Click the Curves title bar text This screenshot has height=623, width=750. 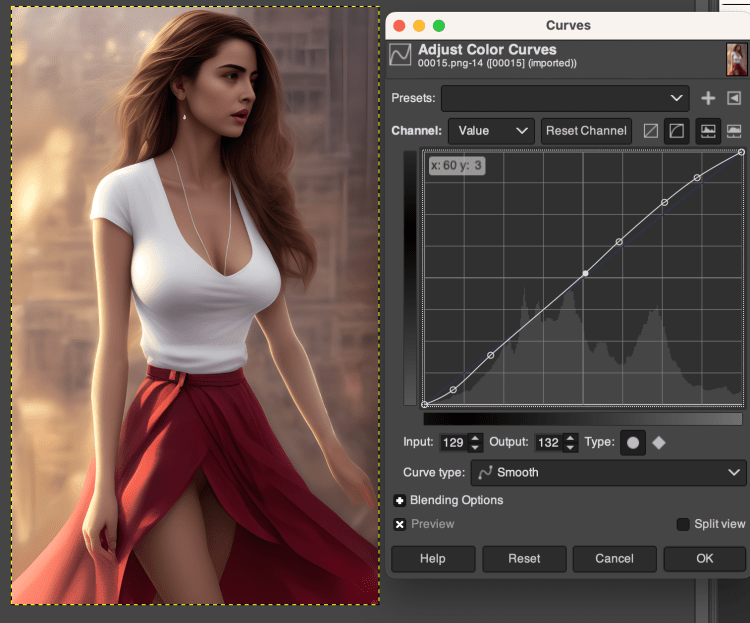click(x=568, y=25)
